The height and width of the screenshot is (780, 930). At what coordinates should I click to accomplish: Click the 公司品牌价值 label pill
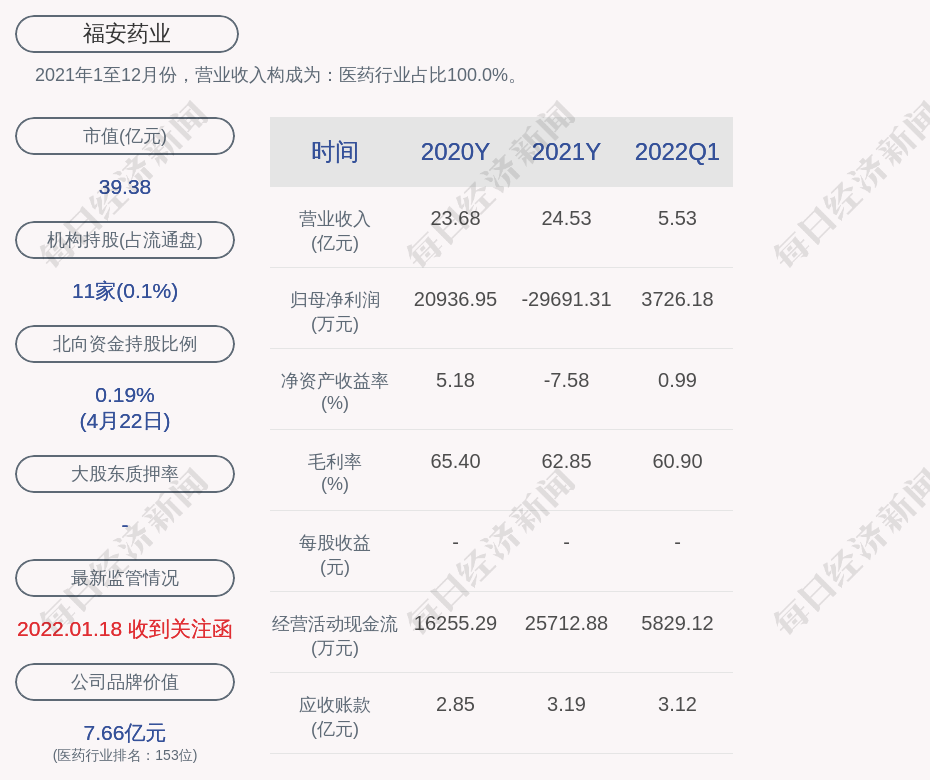pyautogui.click(x=125, y=682)
